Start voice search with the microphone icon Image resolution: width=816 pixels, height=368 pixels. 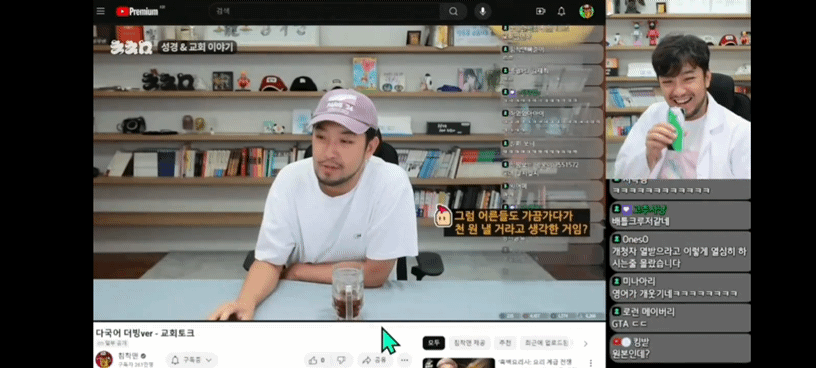click(x=483, y=11)
